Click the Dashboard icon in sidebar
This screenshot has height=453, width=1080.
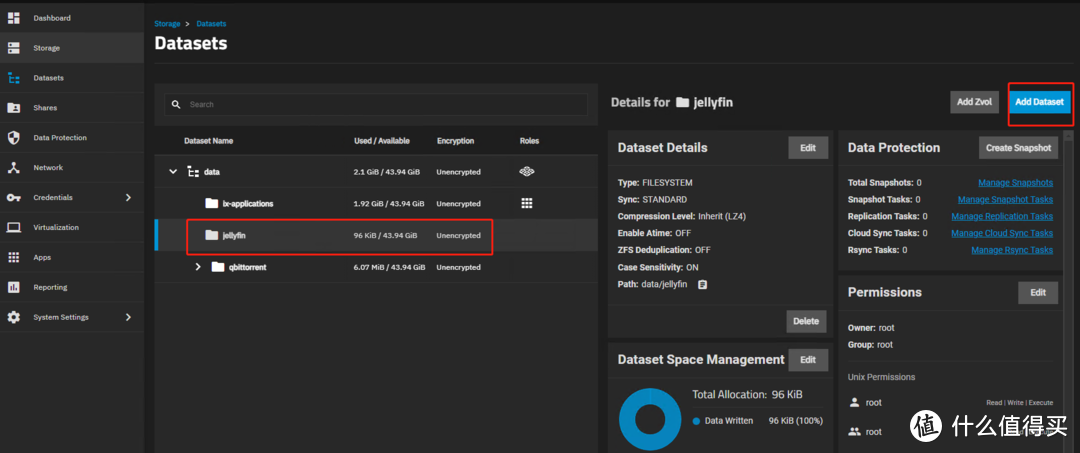coord(14,18)
